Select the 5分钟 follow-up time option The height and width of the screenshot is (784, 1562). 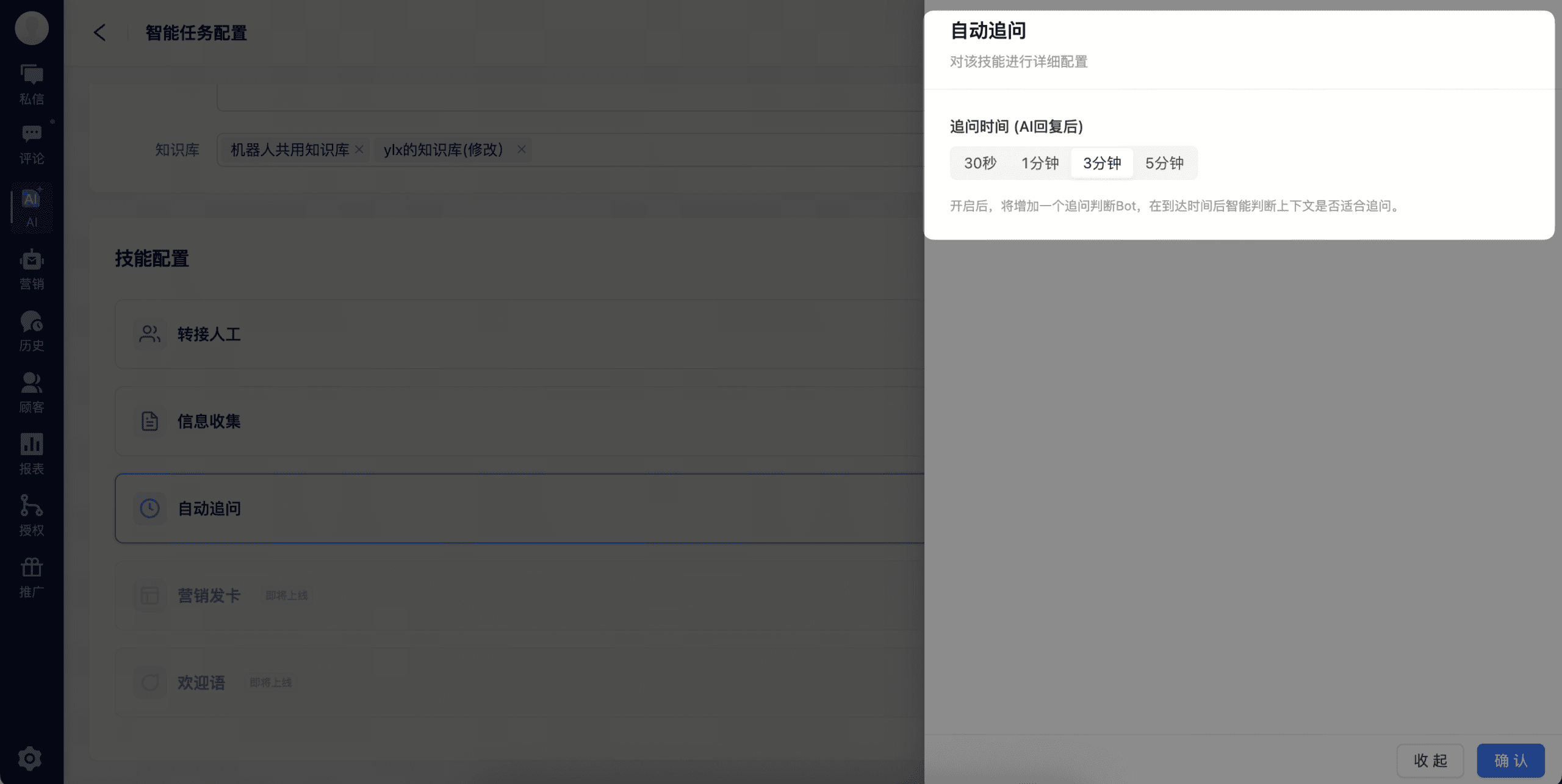coord(1164,163)
